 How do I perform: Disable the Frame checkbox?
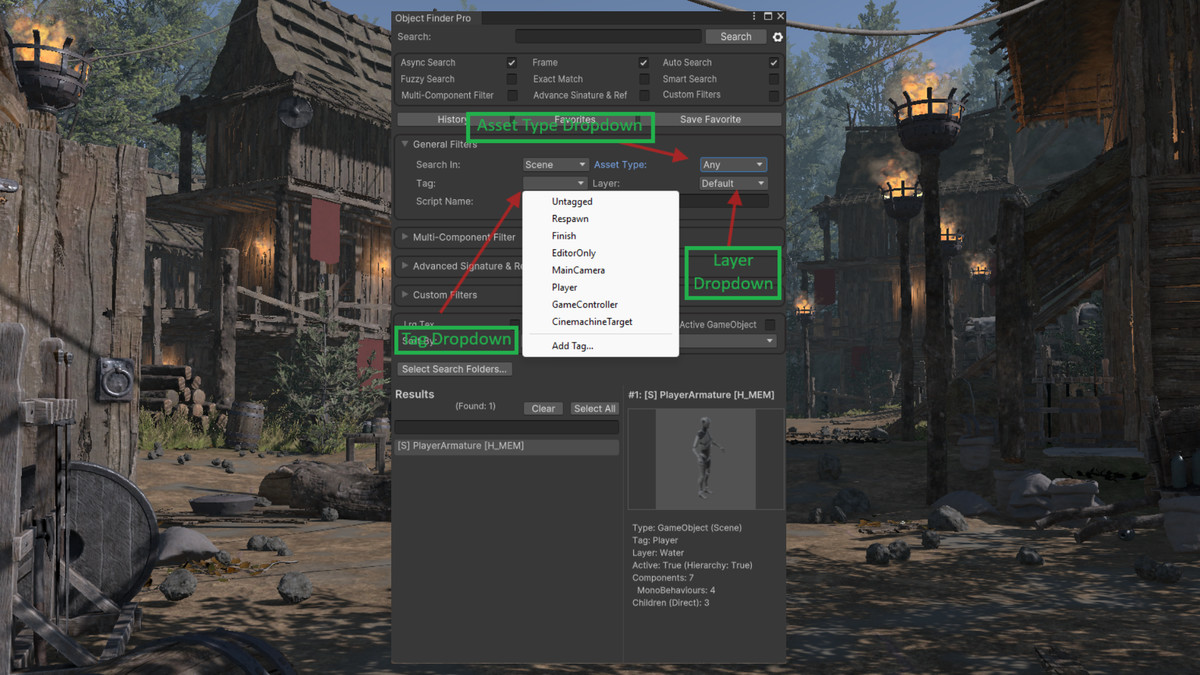click(x=642, y=62)
